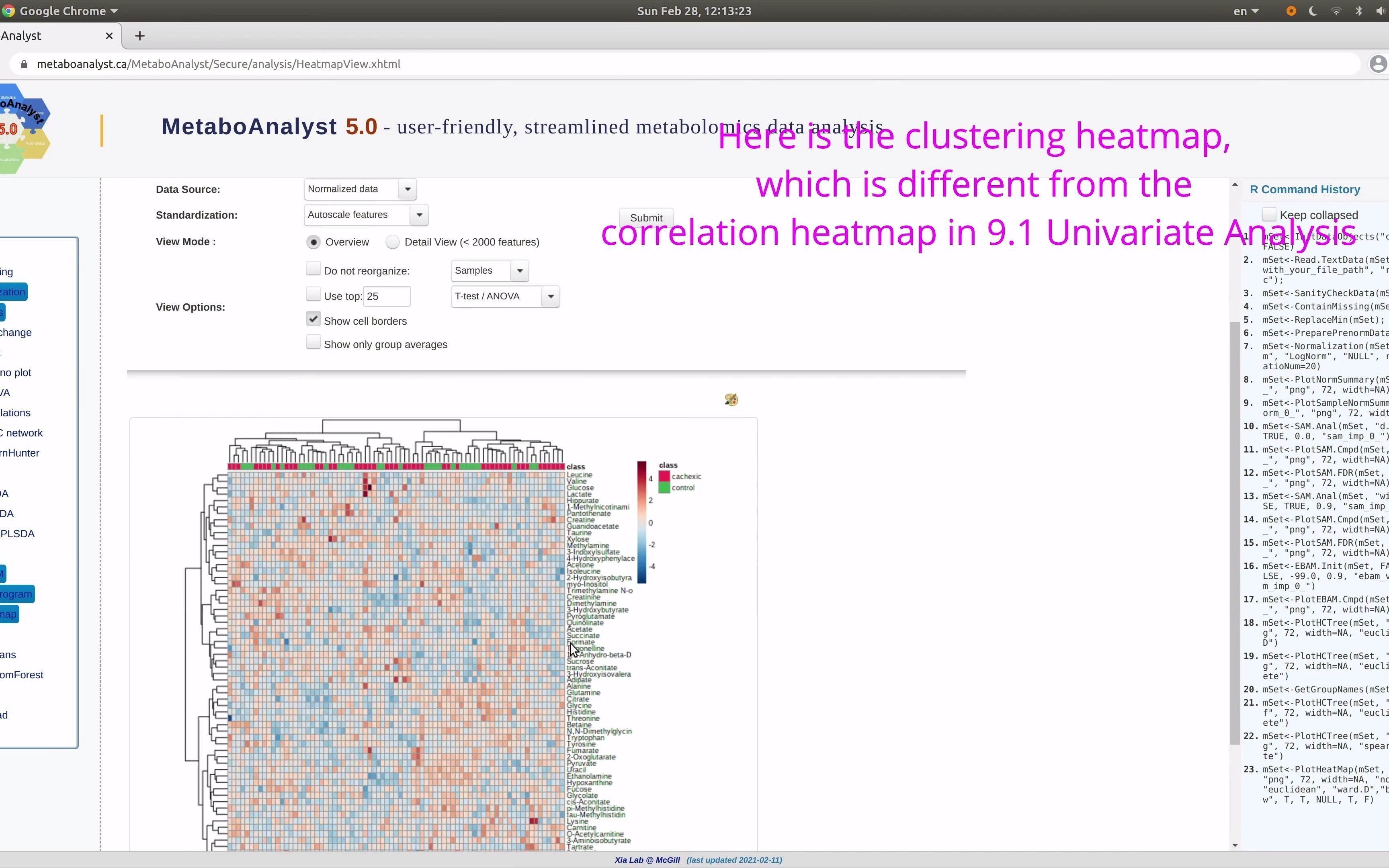Open PatternHunter in the sidebar
1389x868 pixels.
(20, 453)
